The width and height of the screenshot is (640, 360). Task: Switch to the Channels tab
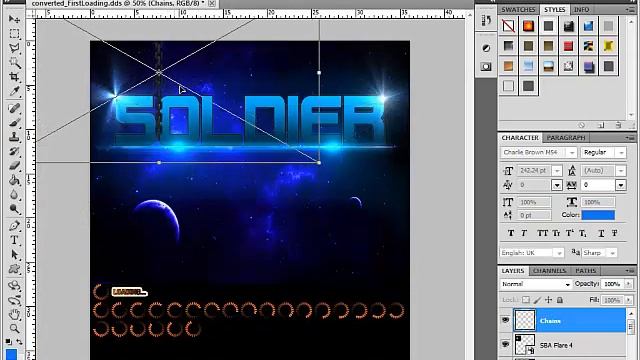(x=549, y=271)
